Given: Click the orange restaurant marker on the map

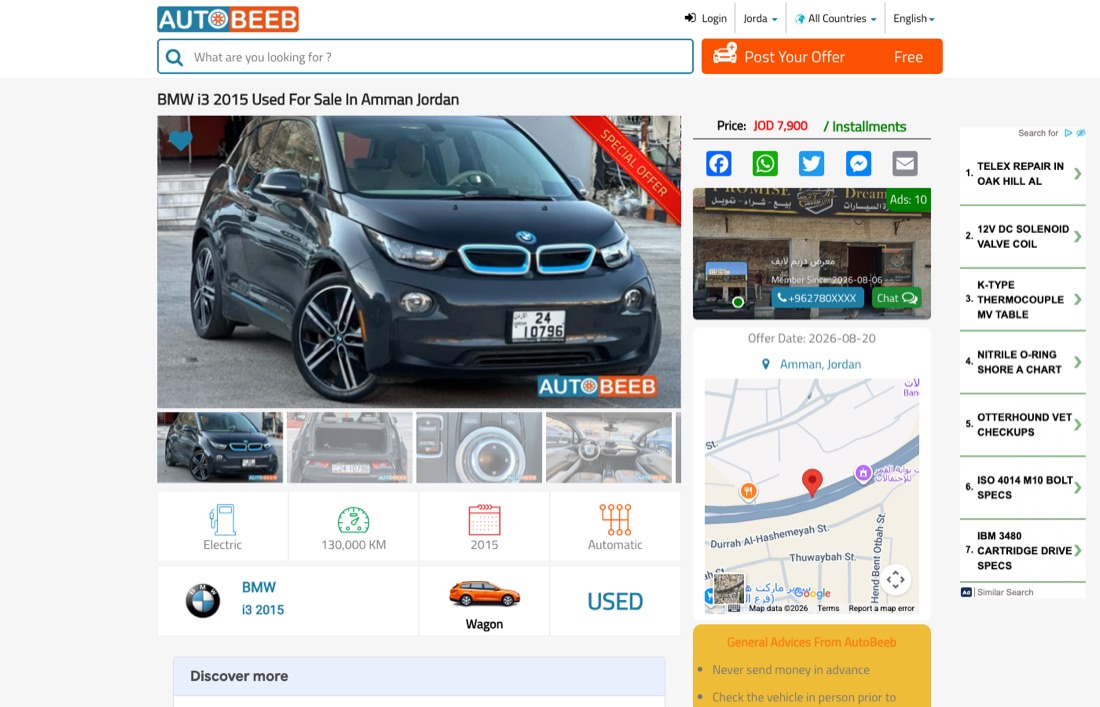Looking at the screenshot, I should pyautogui.click(x=749, y=491).
